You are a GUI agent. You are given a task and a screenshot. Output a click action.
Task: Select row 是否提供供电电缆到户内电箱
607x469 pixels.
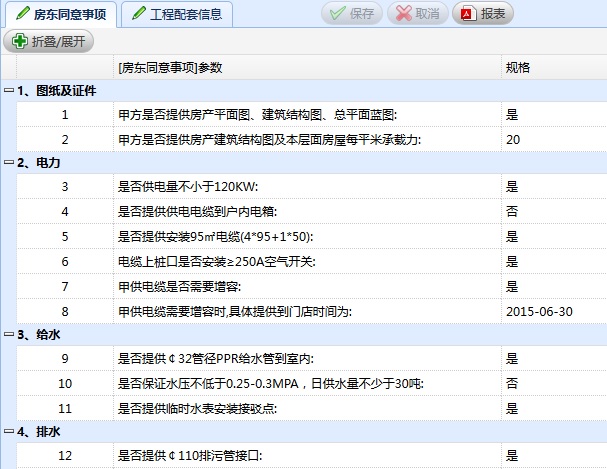tap(312, 211)
